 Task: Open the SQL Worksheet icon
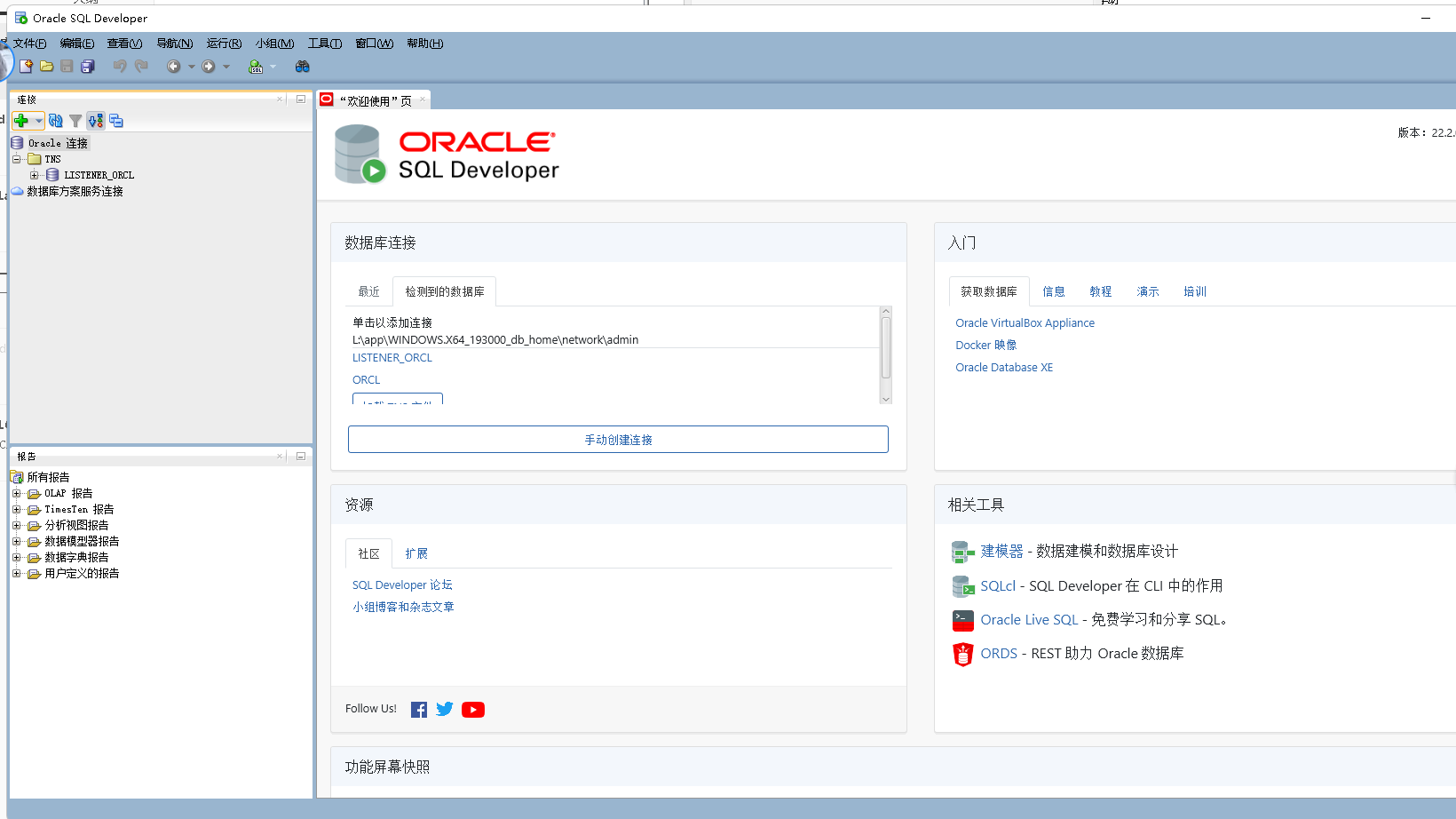(256, 67)
